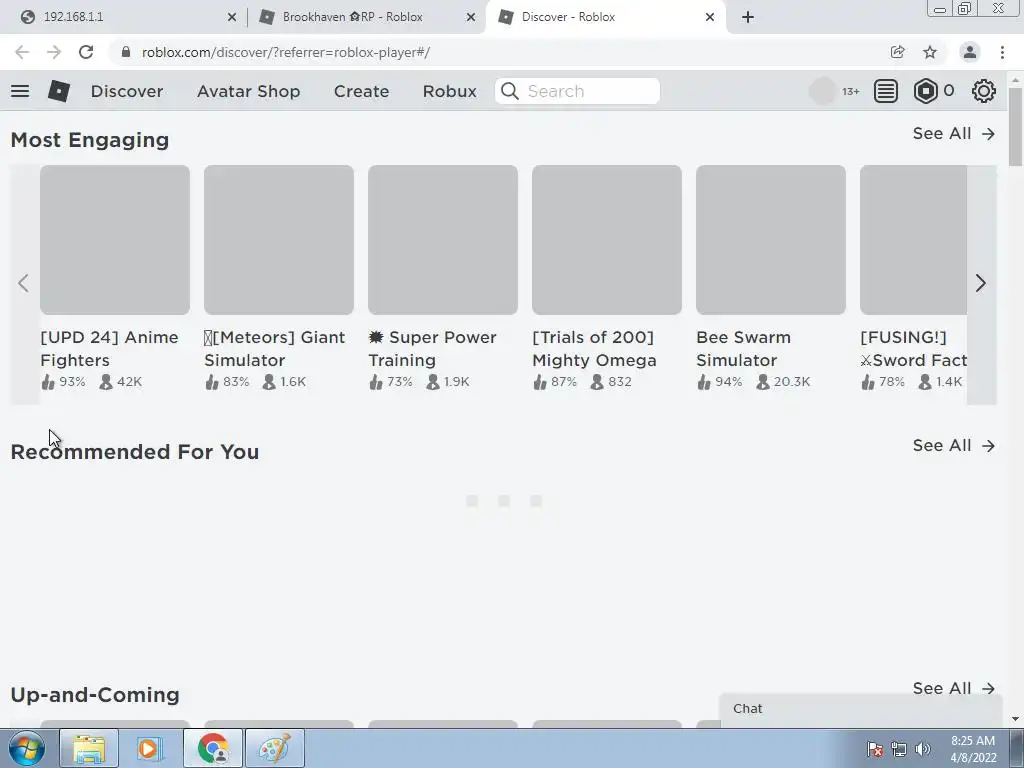The height and width of the screenshot is (768, 1024).
Task: Click in the Roblox search field
Action: 577,91
